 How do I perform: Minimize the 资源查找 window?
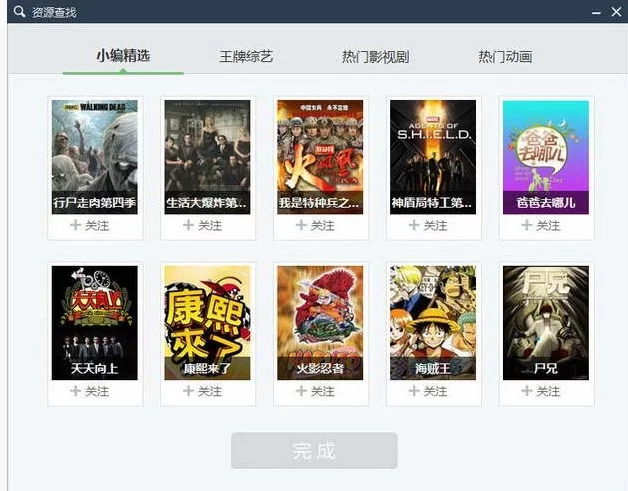(x=596, y=12)
